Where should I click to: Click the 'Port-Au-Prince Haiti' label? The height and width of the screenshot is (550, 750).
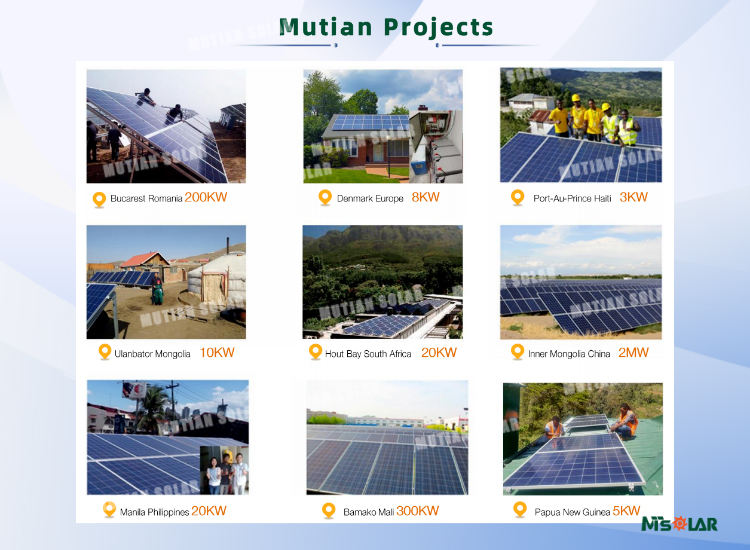pyautogui.click(x=572, y=198)
